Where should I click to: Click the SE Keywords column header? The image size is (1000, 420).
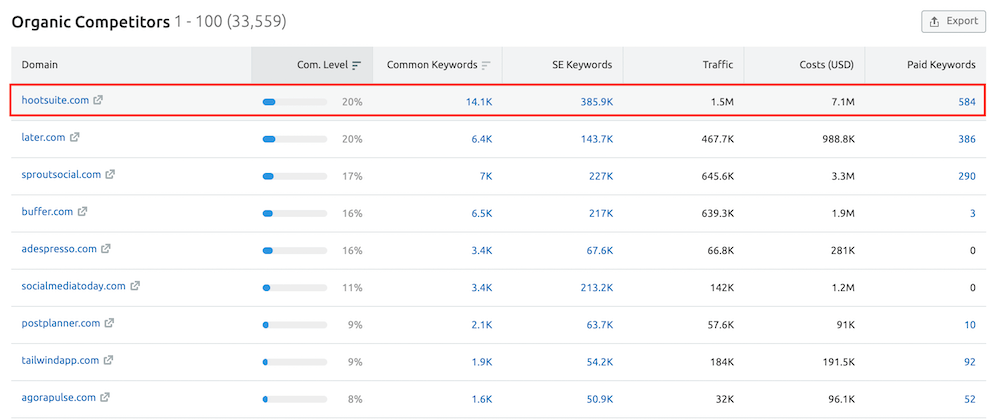(581, 65)
